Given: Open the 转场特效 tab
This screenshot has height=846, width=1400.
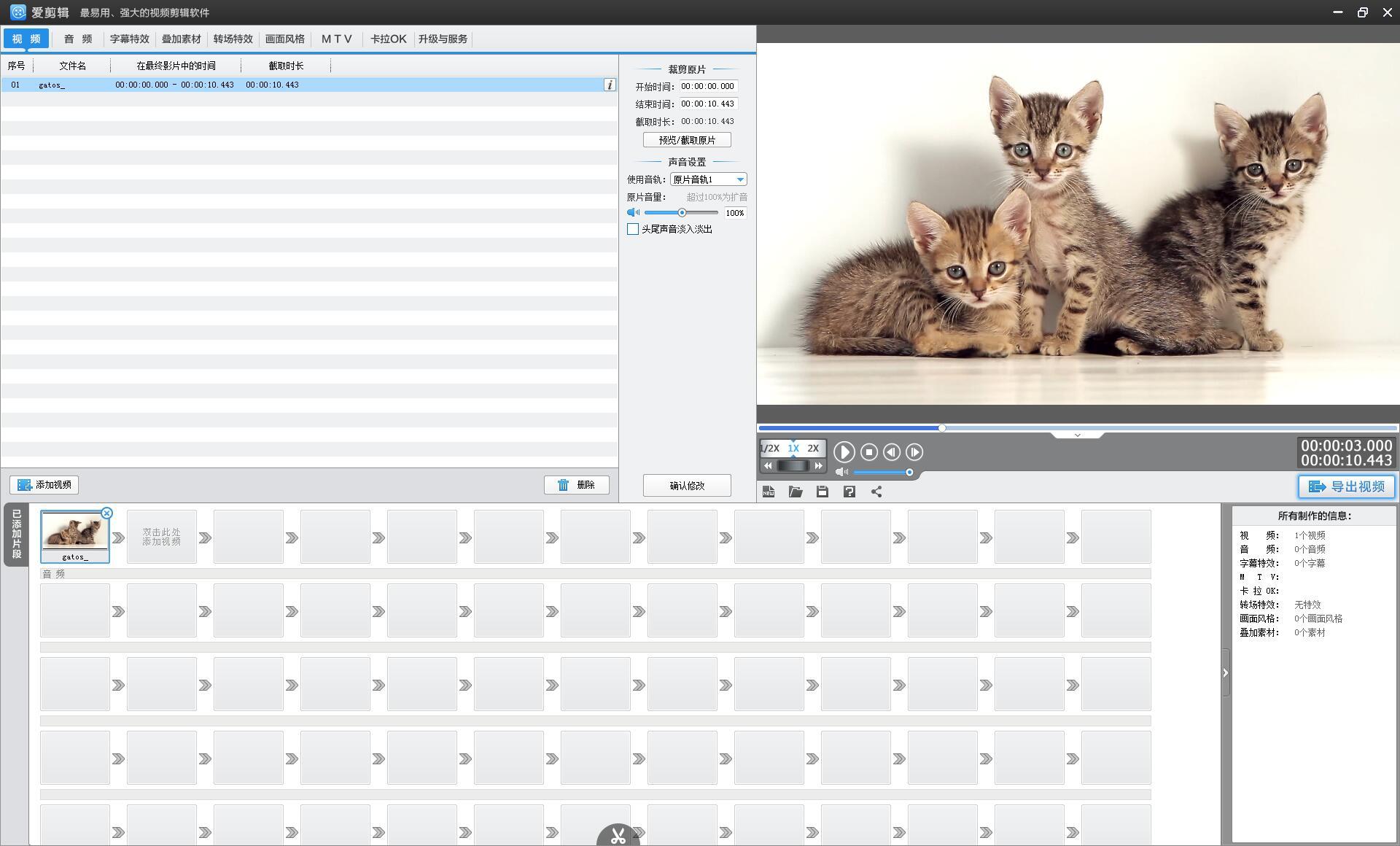Looking at the screenshot, I should (233, 39).
